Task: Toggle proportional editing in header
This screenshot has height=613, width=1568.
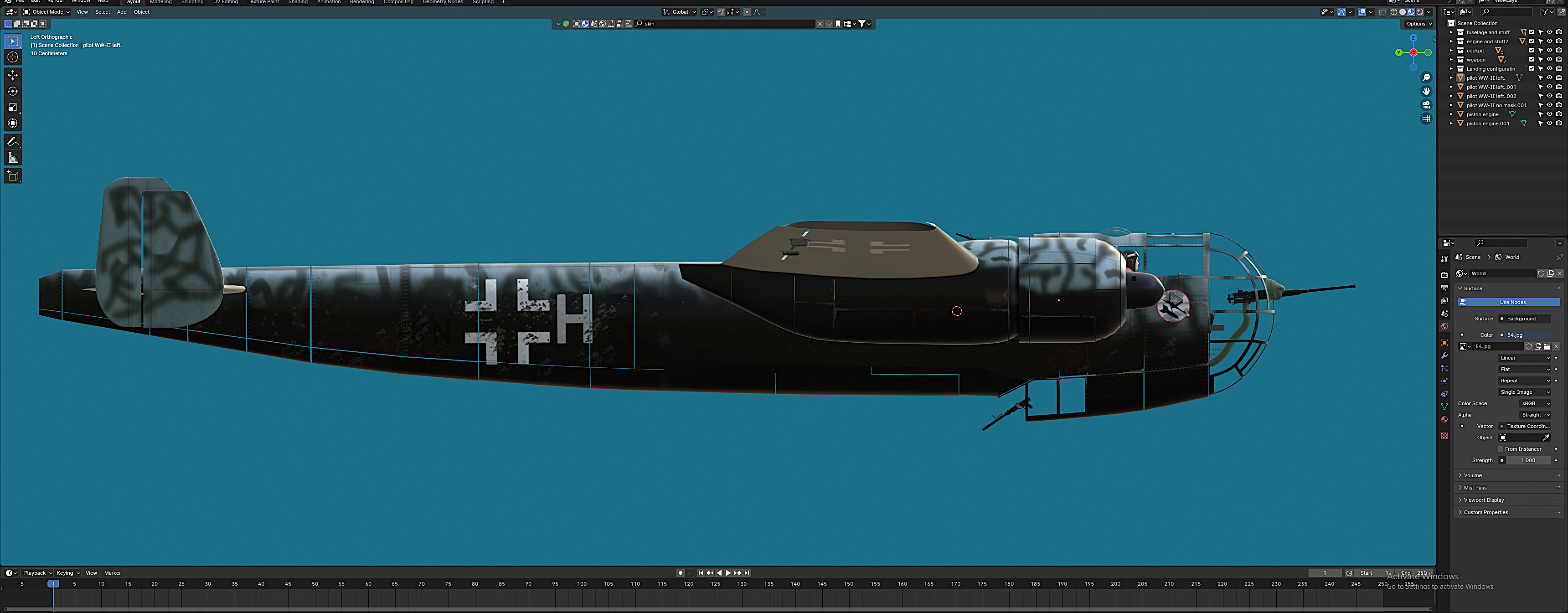Action: (x=747, y=12)
